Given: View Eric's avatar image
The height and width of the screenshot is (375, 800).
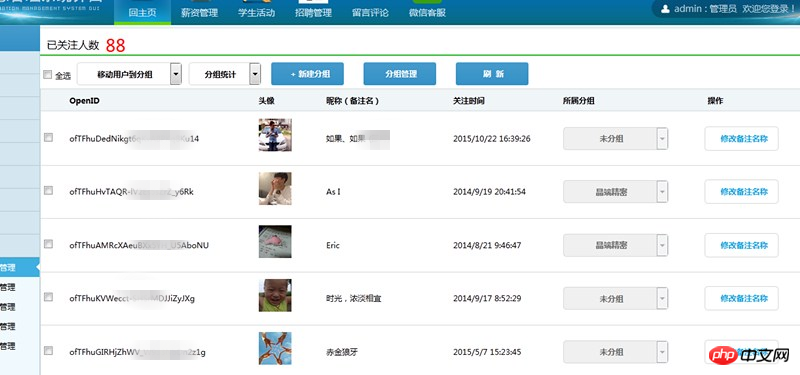Looking at the screenshot, I should pyautogui.click(x=275, y=242).
